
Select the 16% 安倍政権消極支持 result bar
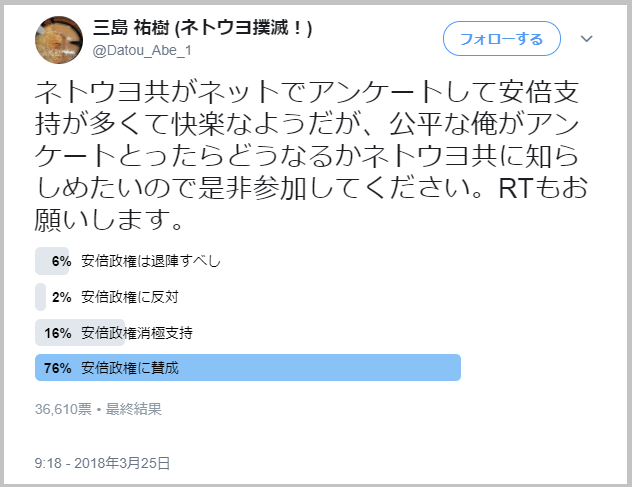click(80, 333)
